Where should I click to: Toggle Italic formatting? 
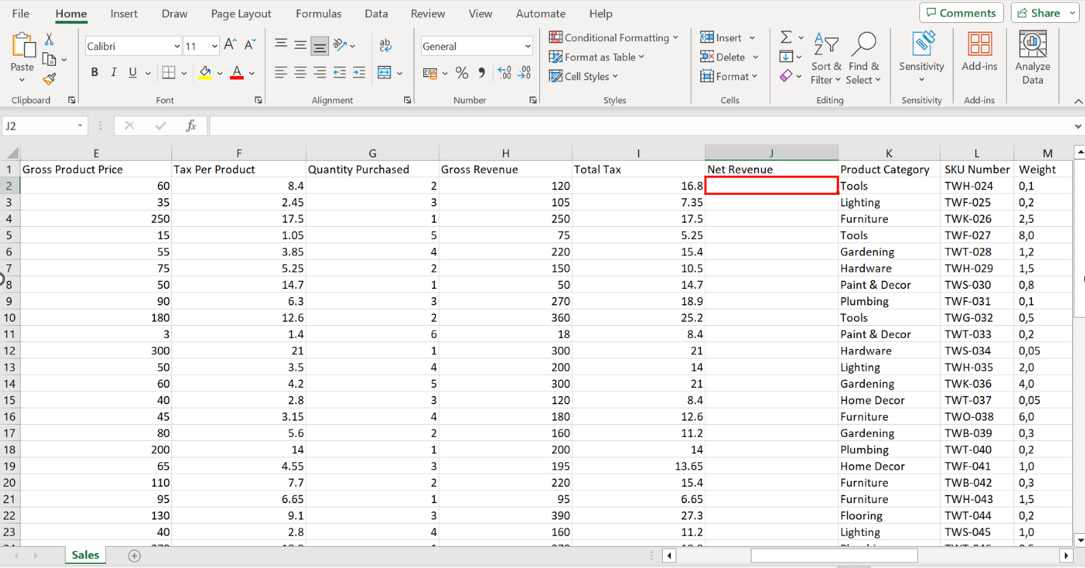114,73
